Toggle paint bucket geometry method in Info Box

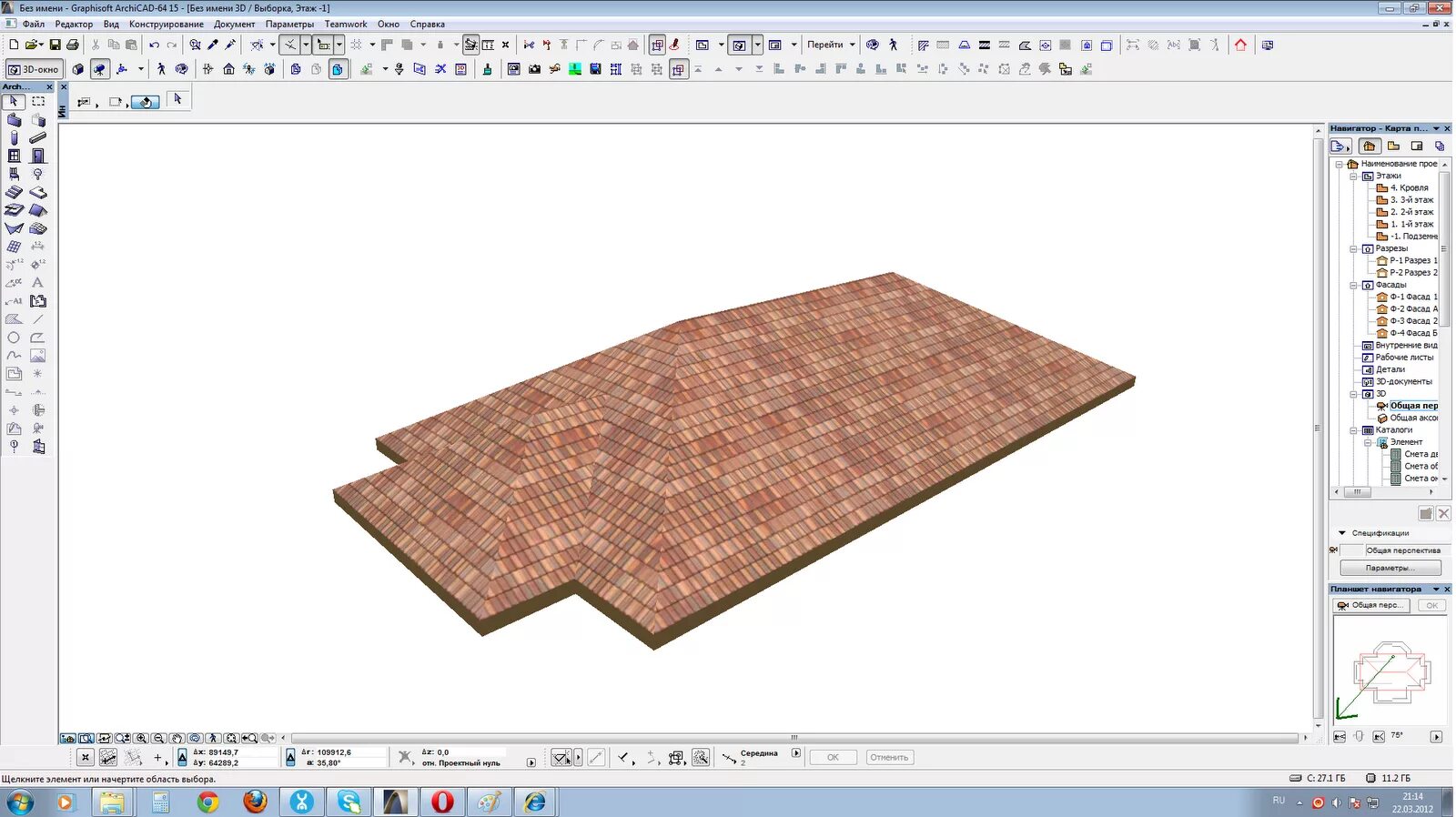145,102
